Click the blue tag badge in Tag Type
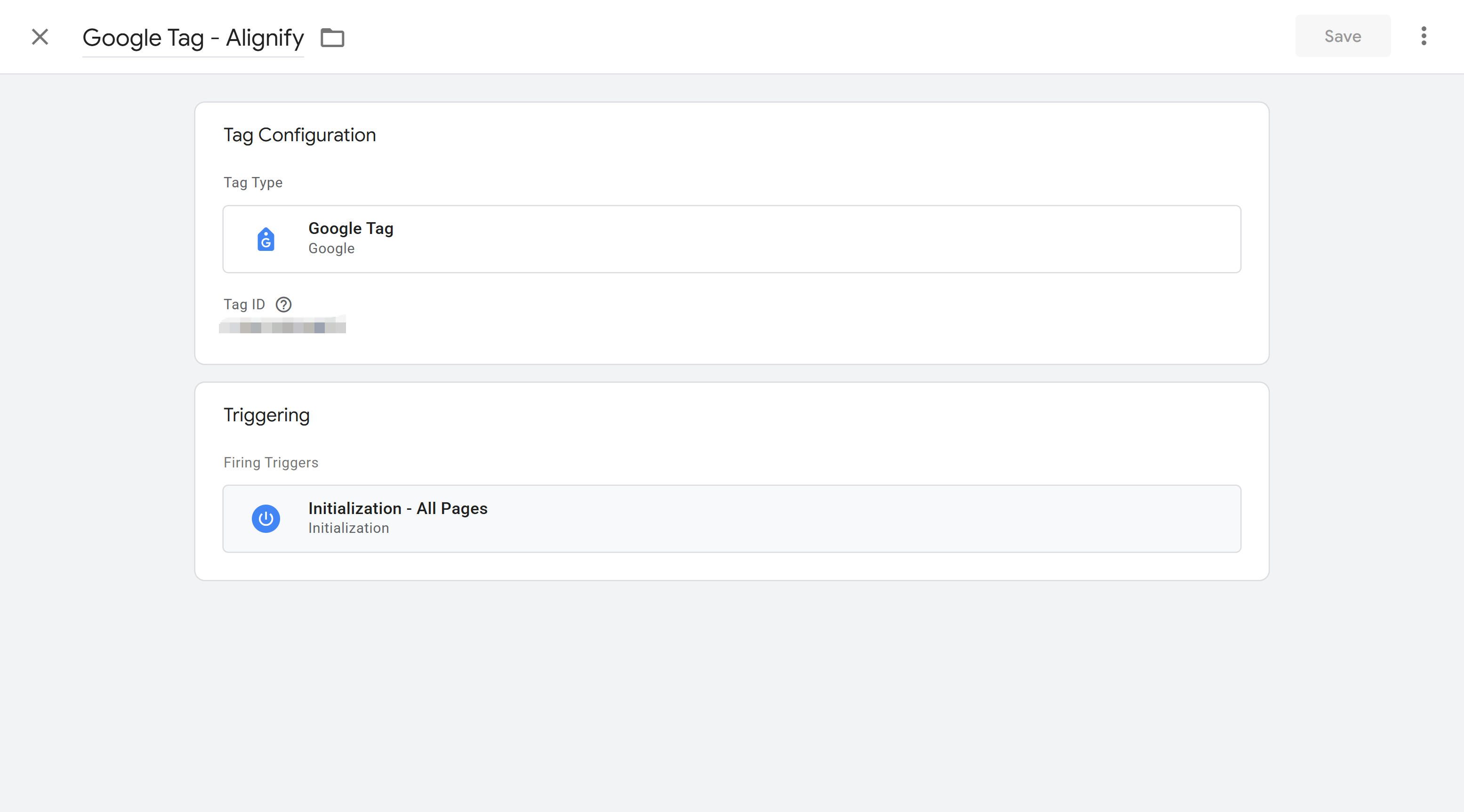 265,239
